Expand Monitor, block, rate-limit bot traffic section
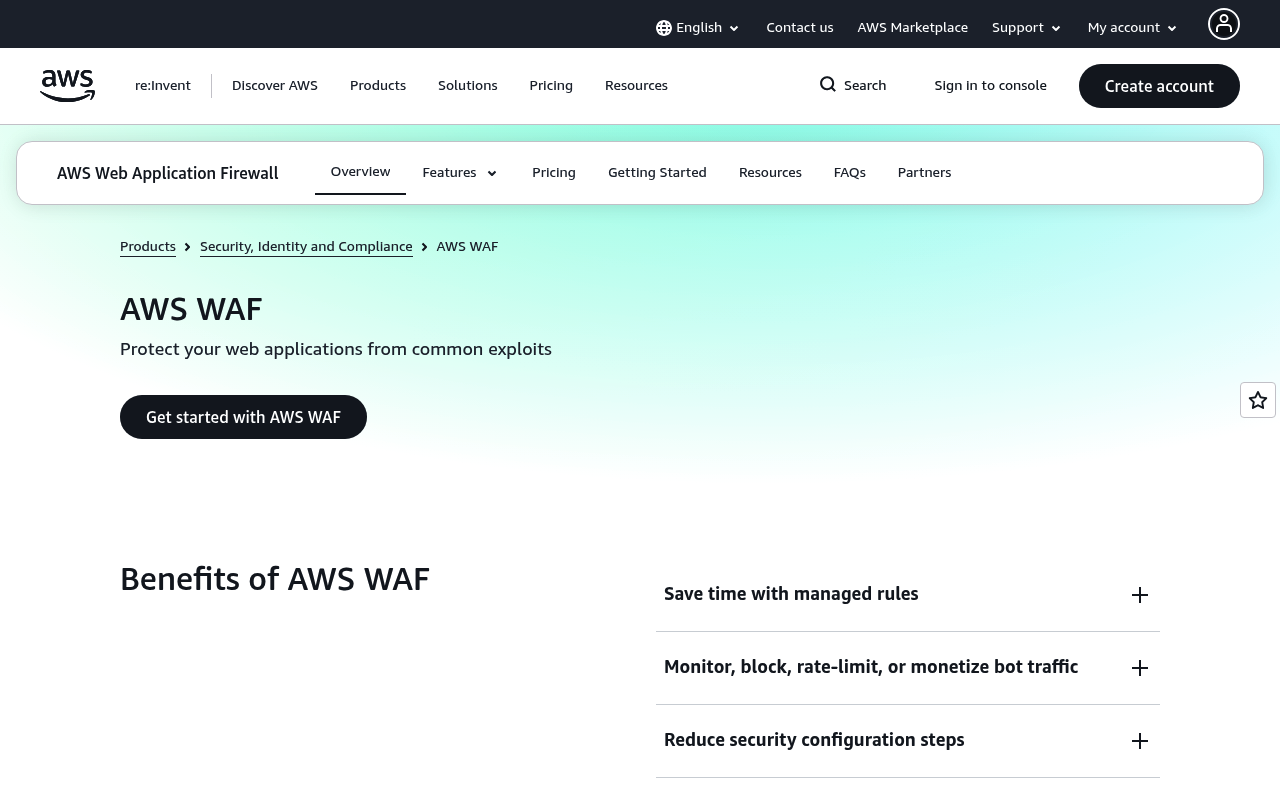This screenshot has height=800, width=1280. [x=908, y=668]
